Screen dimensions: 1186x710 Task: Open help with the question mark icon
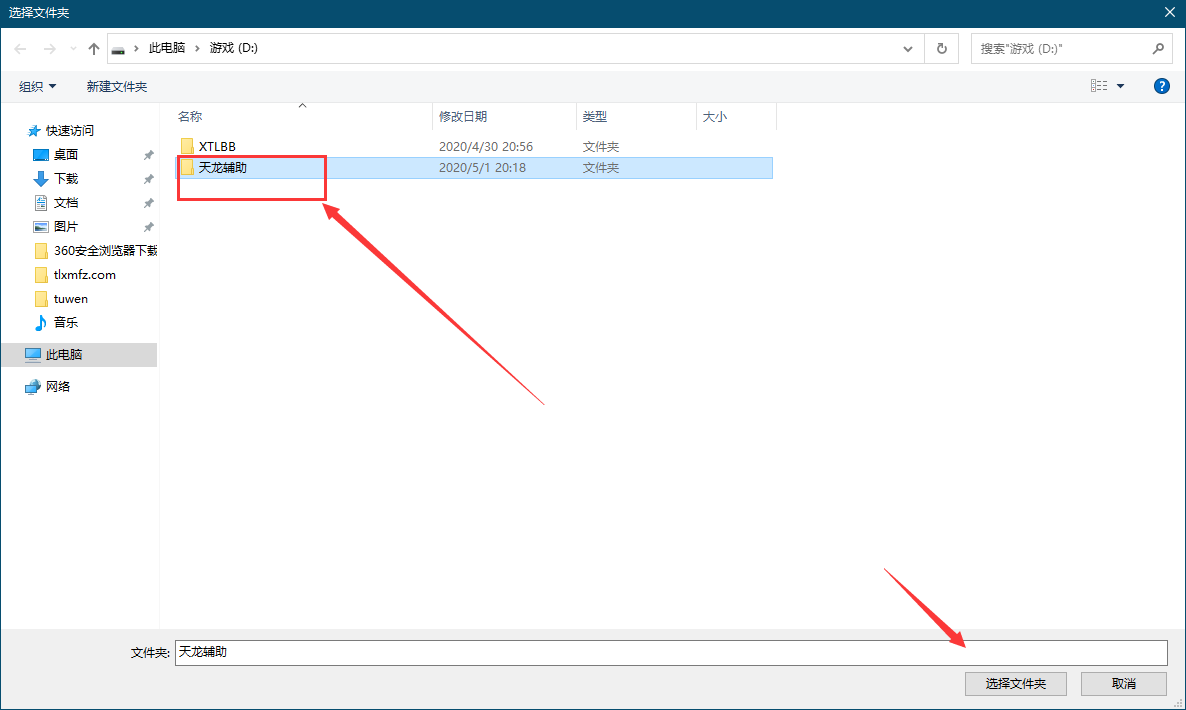pyautogui.click(x=1162, y=86)
